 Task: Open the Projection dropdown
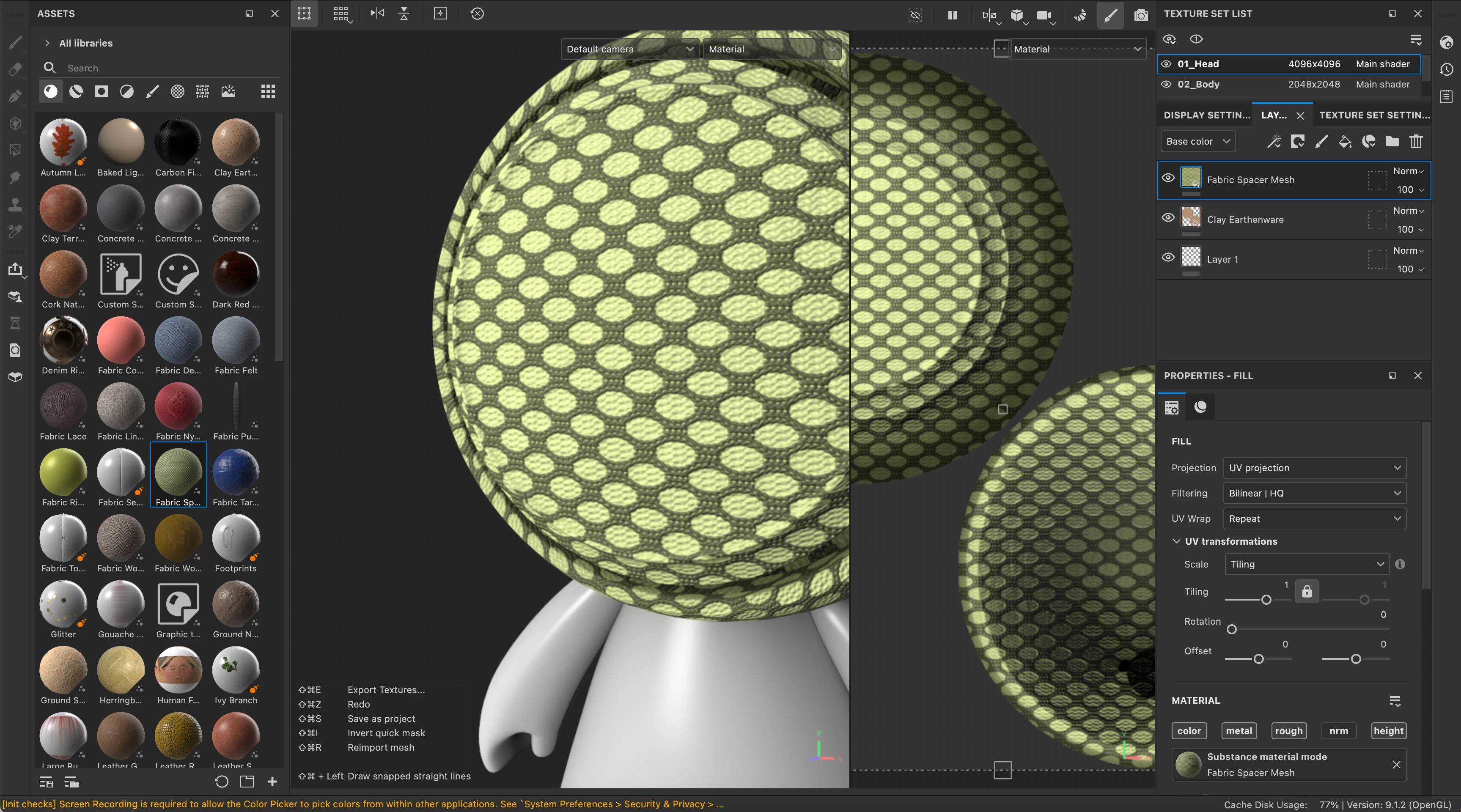click(1314, 468)
